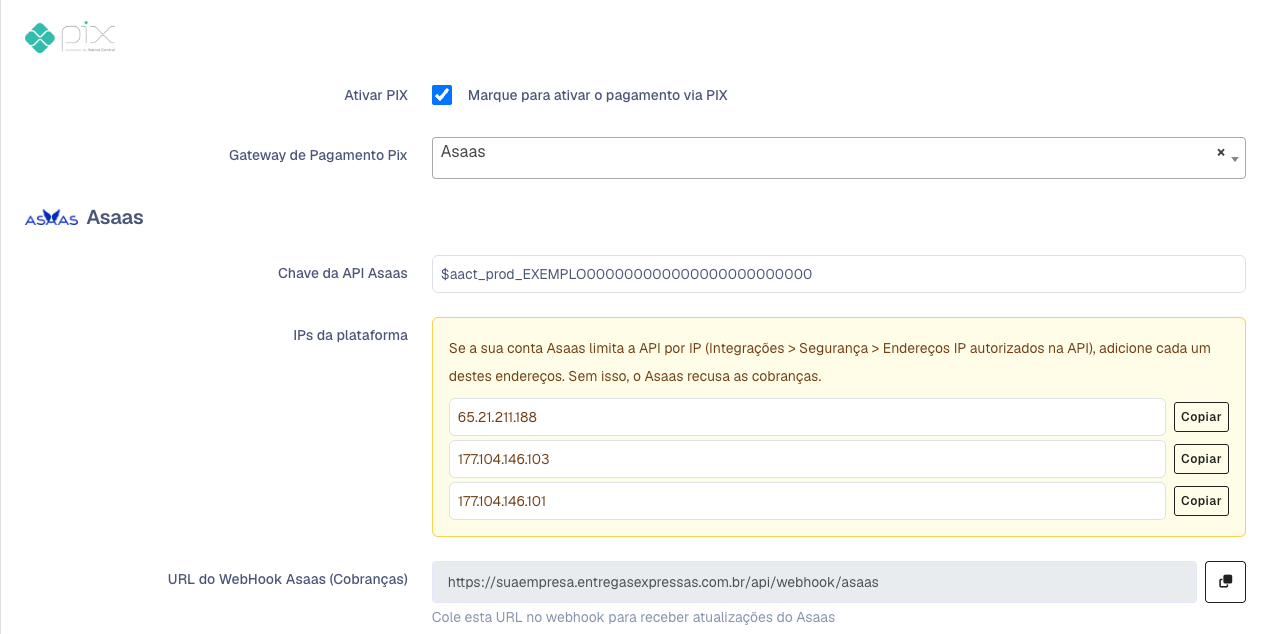Viewport: 1271px width, 634px height.
Task: Copy IP address 177.104.146.103
Action: [1201, 459]
